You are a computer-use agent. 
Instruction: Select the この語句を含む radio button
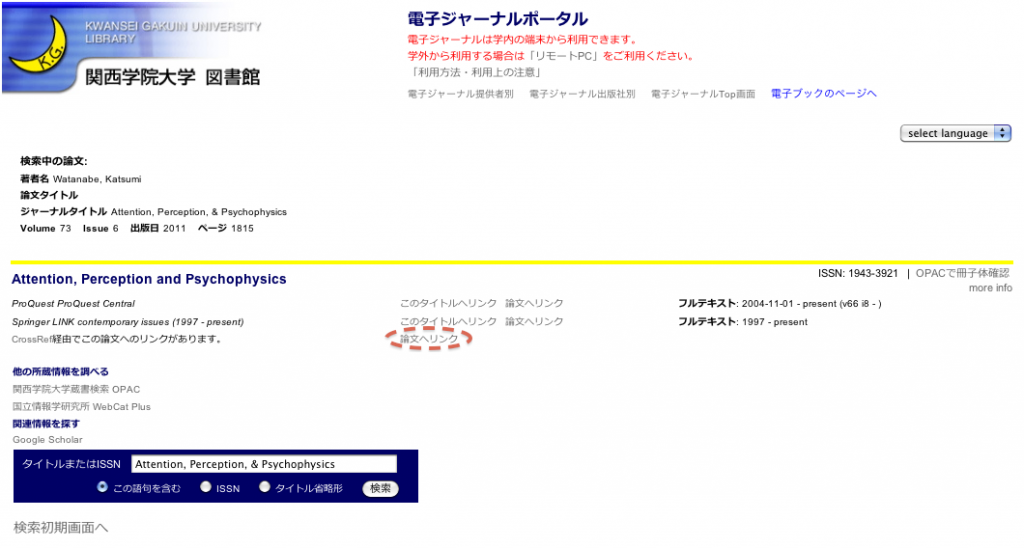[103, 488]
